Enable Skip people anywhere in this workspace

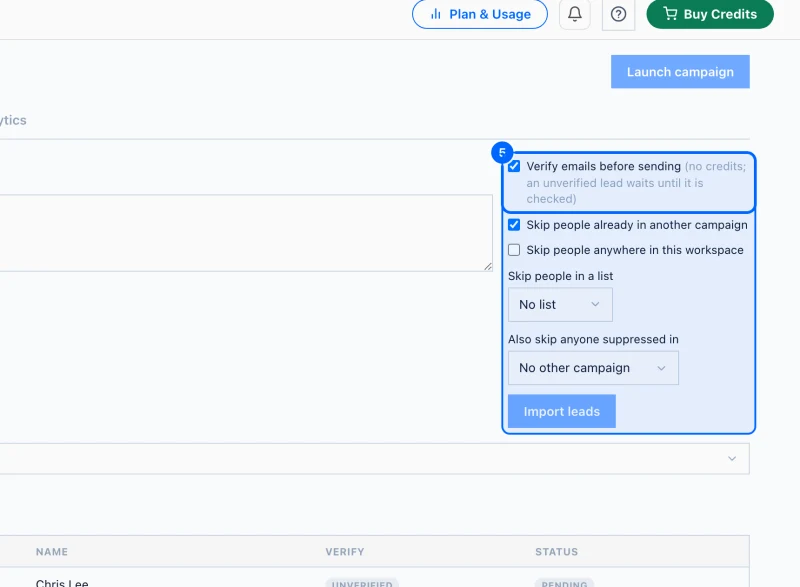(514, 250)
